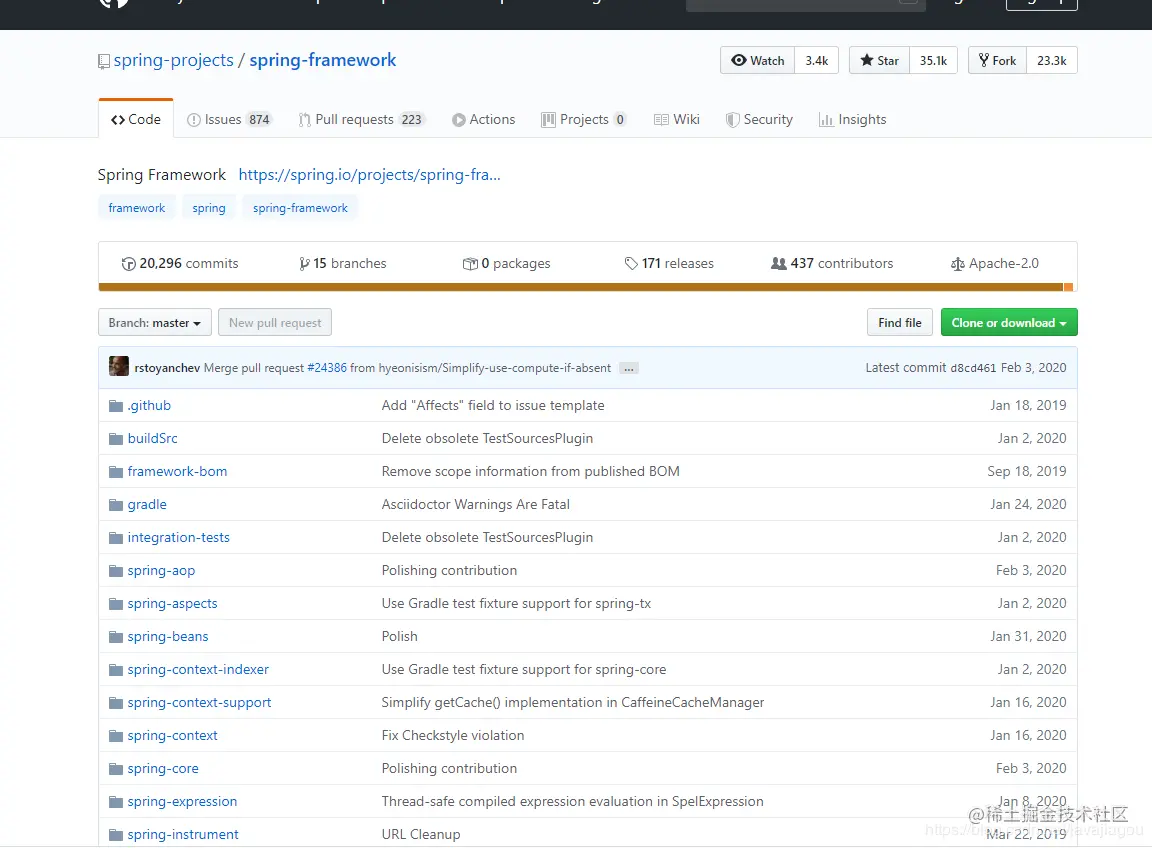The width and height of the screenshot is (1152, 848).
Task: Open the spring-aspects folder
Action: tap(173, 604)
